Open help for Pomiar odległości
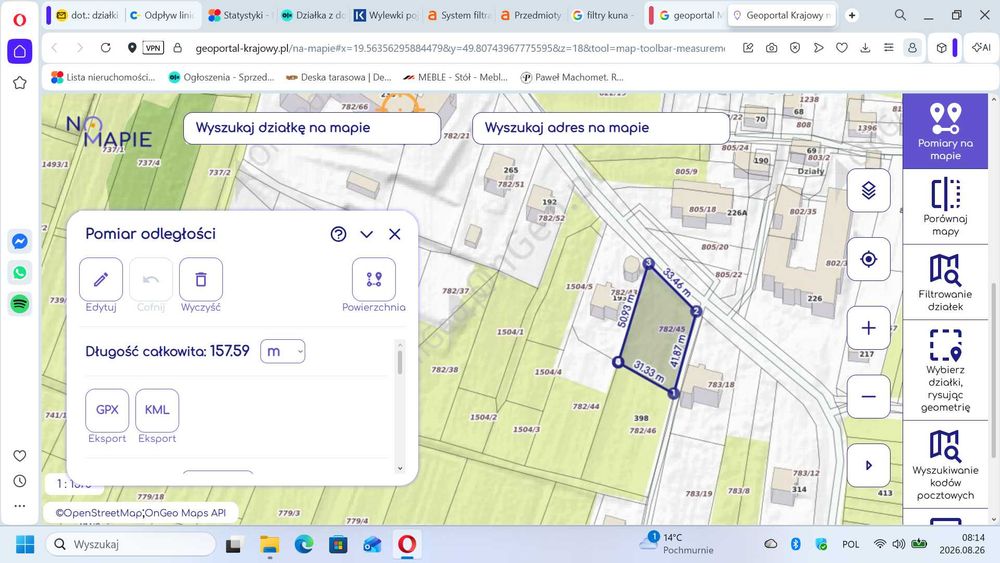 [x=339, y=234]
